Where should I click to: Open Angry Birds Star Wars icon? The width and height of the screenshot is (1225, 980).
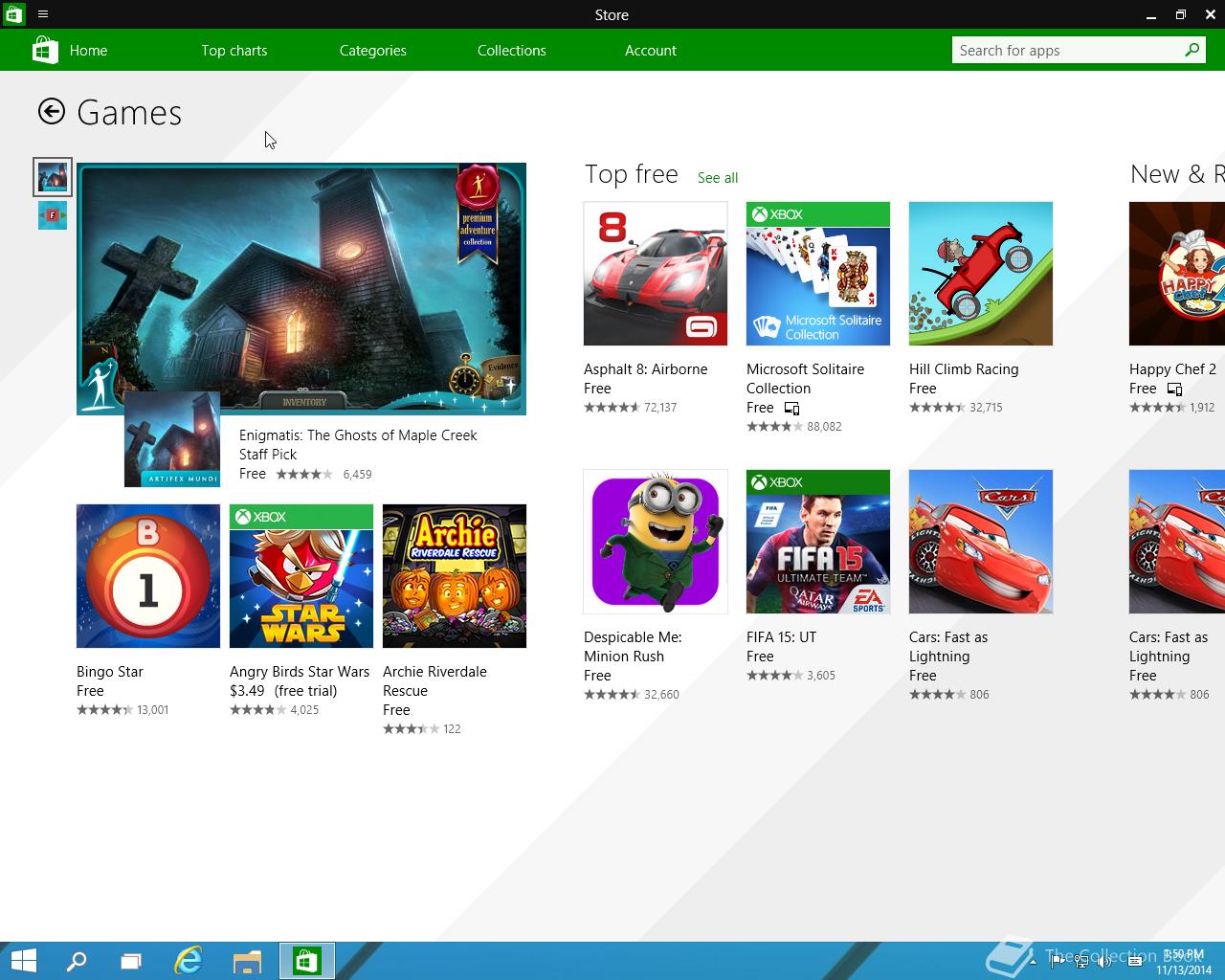(301, 576)
